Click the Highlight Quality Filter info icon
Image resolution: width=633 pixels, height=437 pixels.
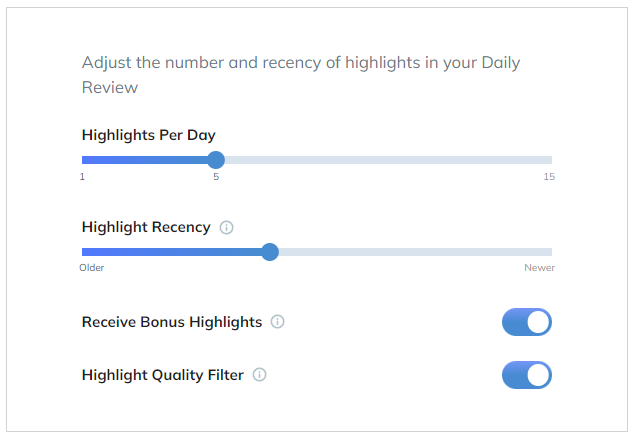tap(260, 375)
